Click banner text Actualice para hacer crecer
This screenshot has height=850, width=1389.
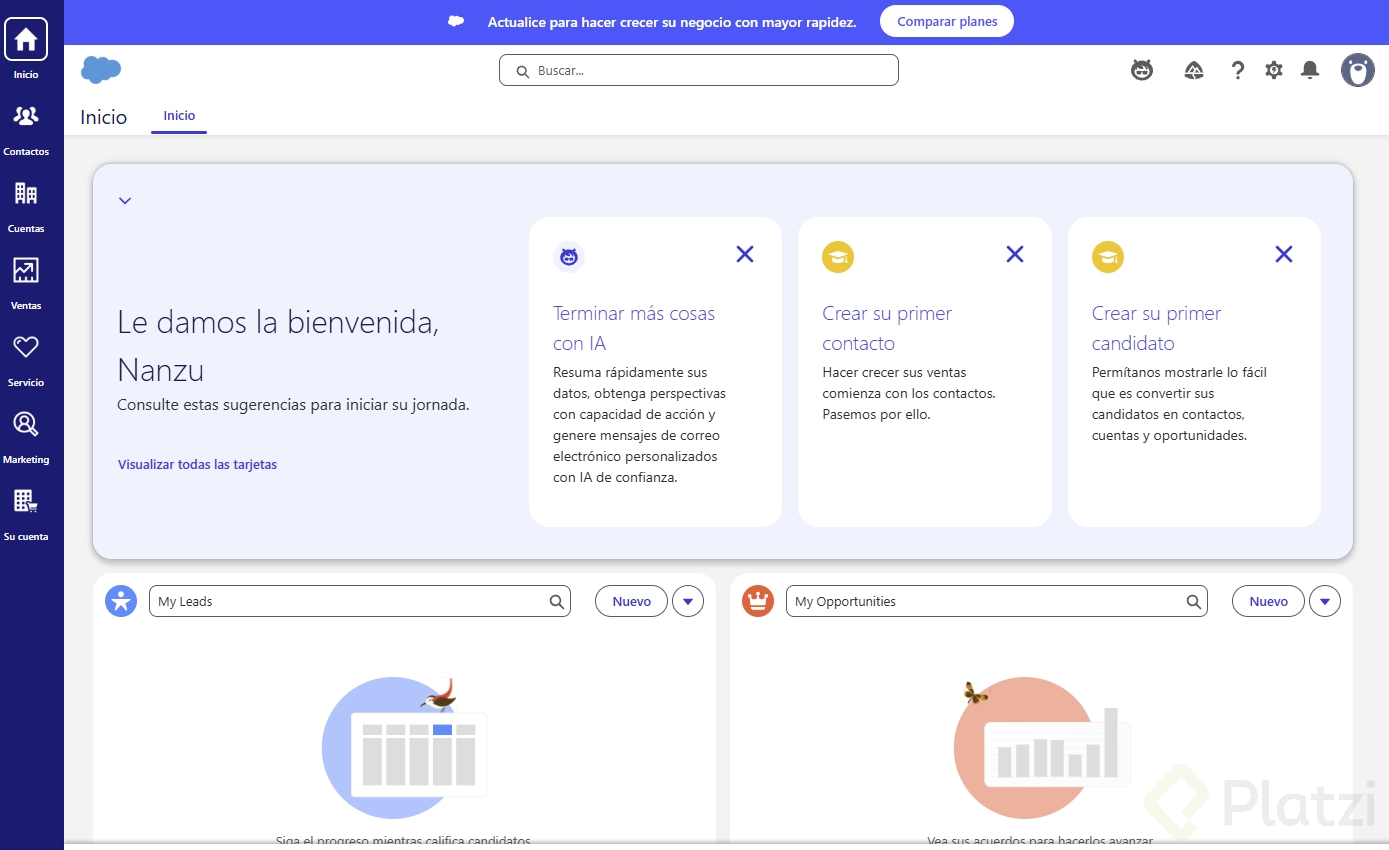(x=672, y=22)
